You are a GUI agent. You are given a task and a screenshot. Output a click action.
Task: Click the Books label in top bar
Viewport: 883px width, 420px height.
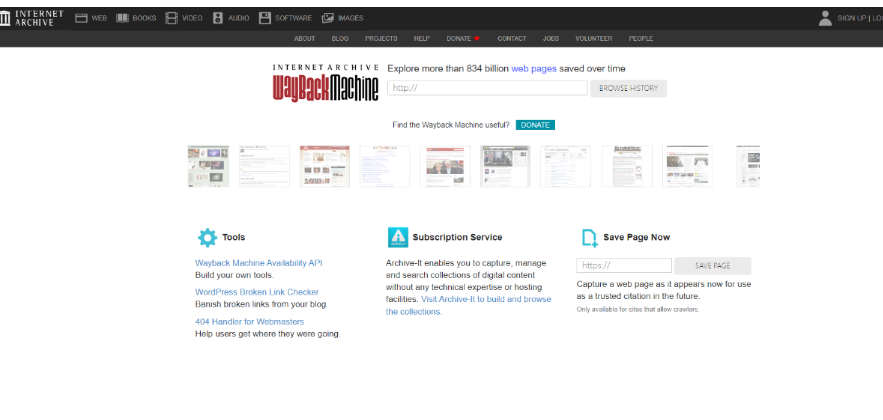145,18
